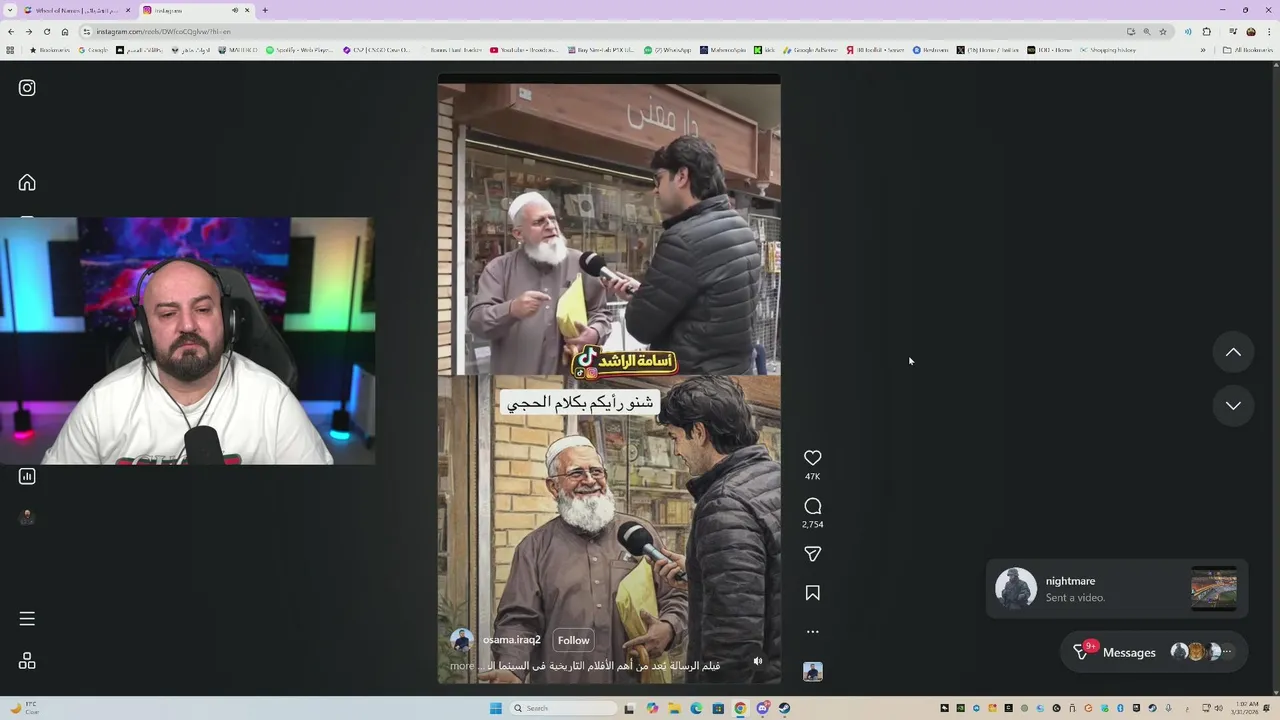Open the Messages button
Screen dimensions: 1280x720
point(1154,652)
